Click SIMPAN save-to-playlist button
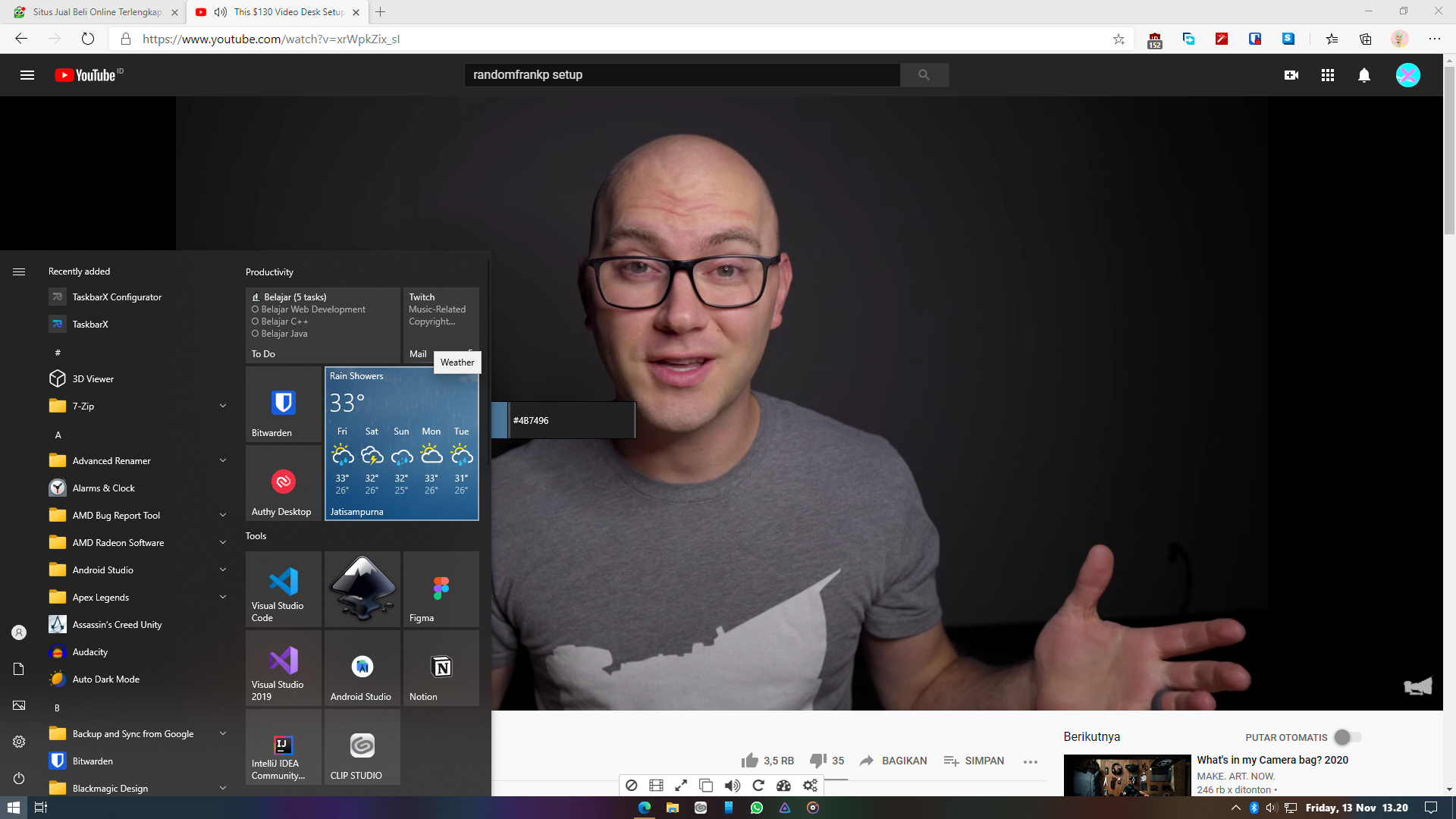The image size is (1456, 819). click(x=974, y=761)
